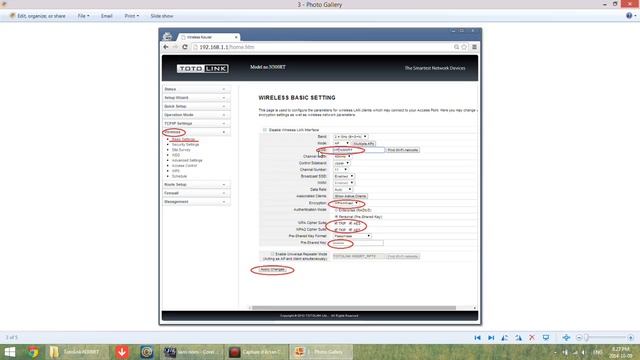Click the TOTOLINK logo
This screenshot has height=360, width=640.
click(x=202, y=68)
